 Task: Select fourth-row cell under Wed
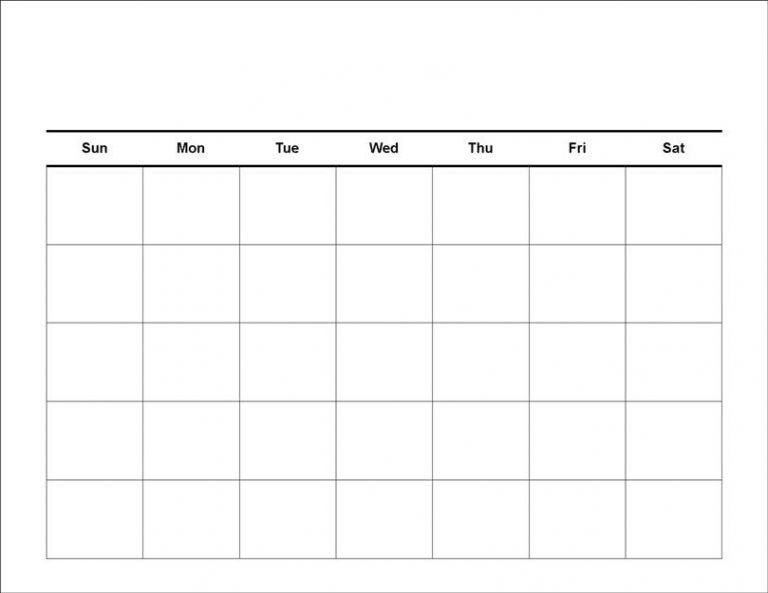tap(384, 441)
